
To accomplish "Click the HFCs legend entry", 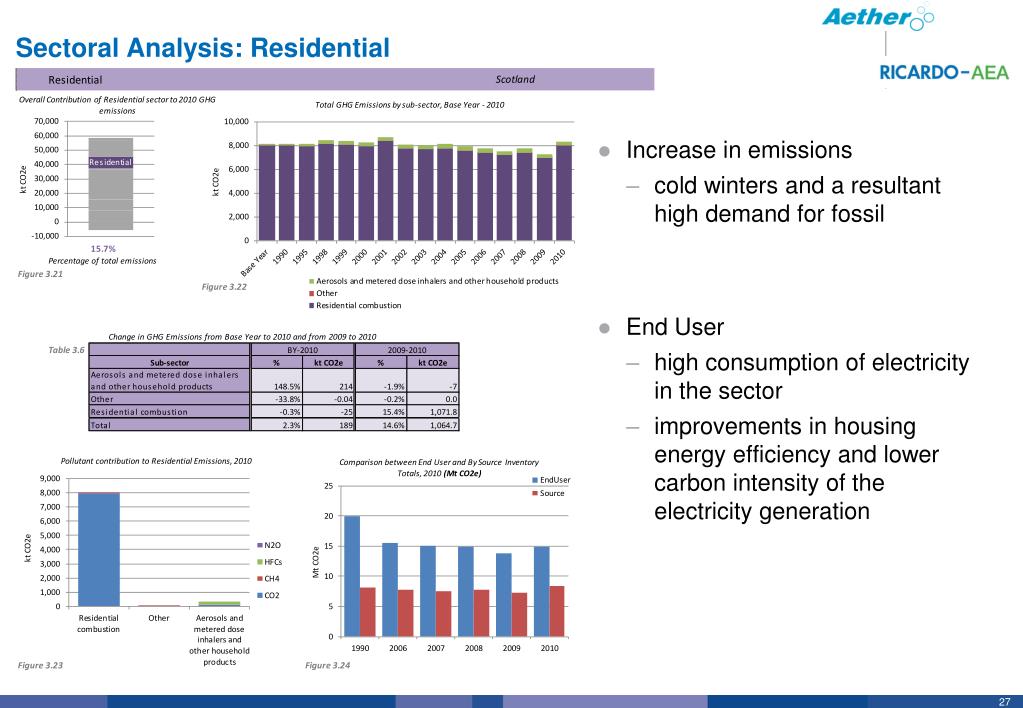I will tap(269, 562).
